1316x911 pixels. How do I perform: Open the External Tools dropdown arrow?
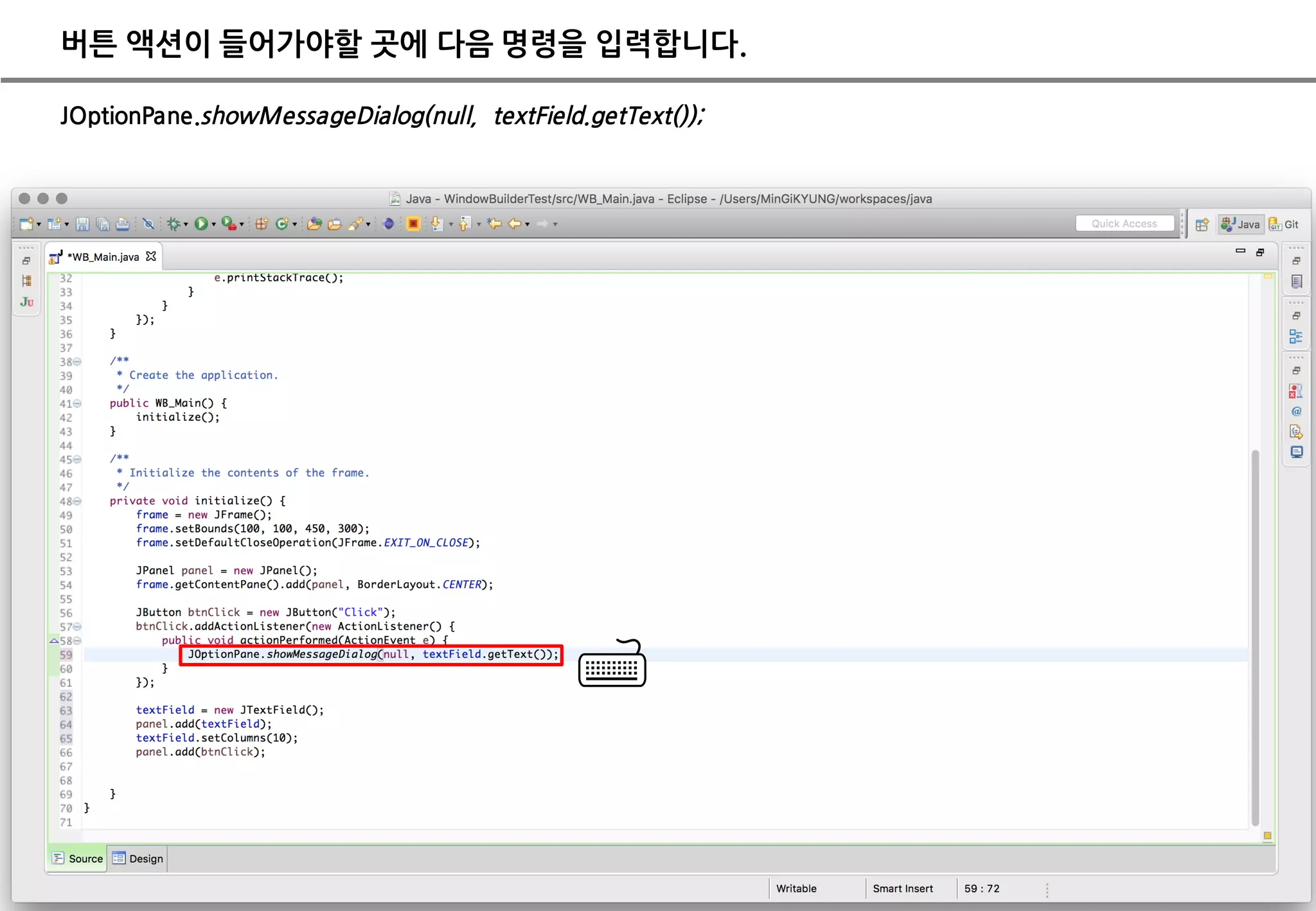tap(242, 224)
